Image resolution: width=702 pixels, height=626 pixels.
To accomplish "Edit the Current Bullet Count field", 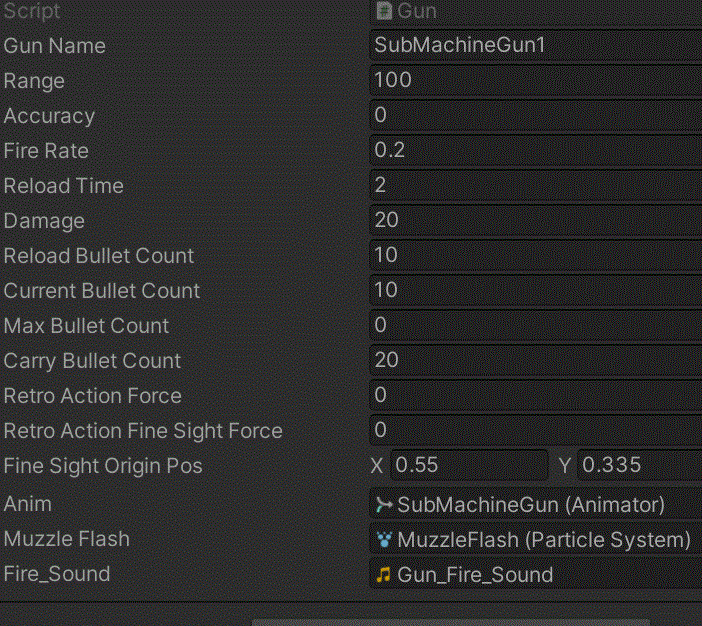I will coord(536,290).
